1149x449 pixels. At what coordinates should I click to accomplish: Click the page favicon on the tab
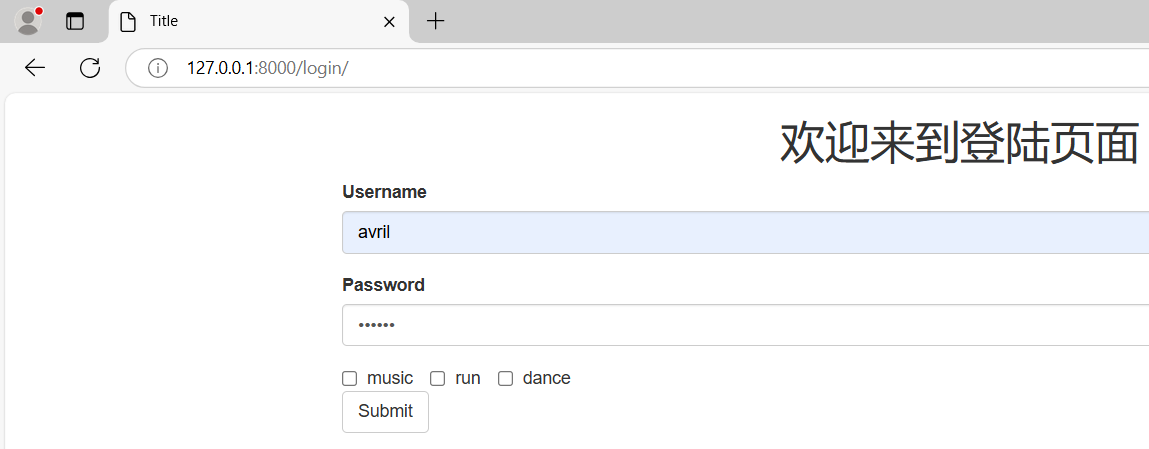[x=128, y=21]
